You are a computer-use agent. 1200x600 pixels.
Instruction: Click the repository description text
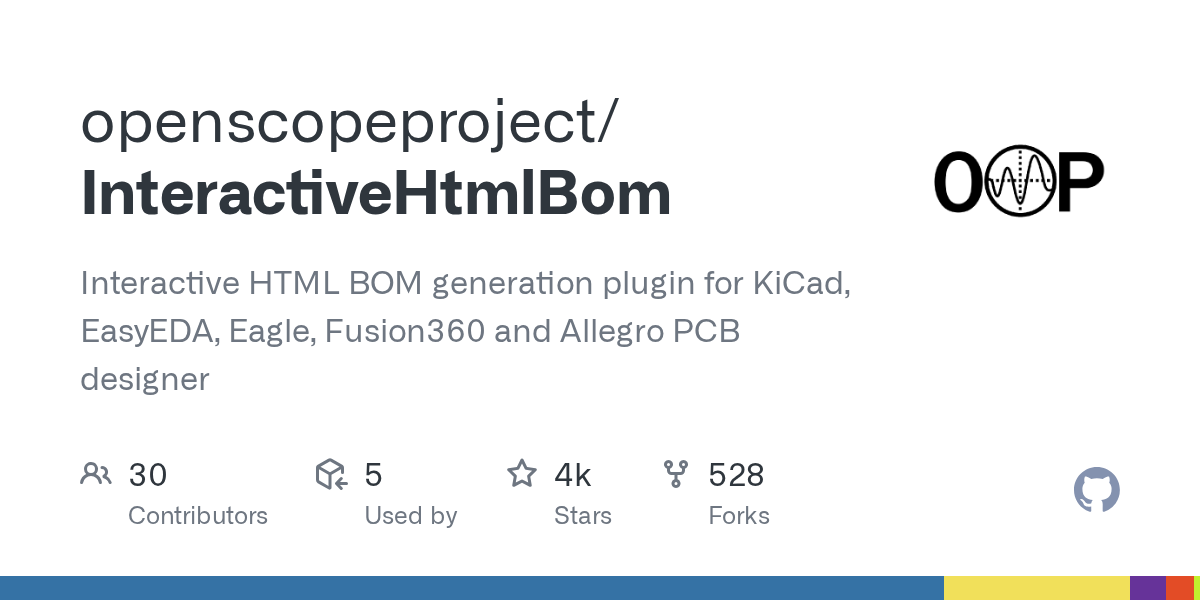pyautogui.click(x=465, y=331)
